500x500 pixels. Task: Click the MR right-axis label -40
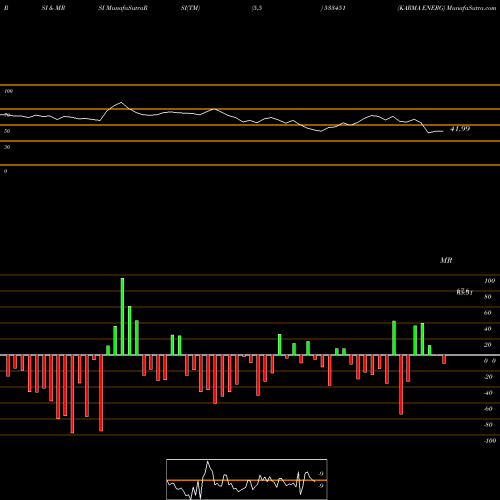point(488,393)
